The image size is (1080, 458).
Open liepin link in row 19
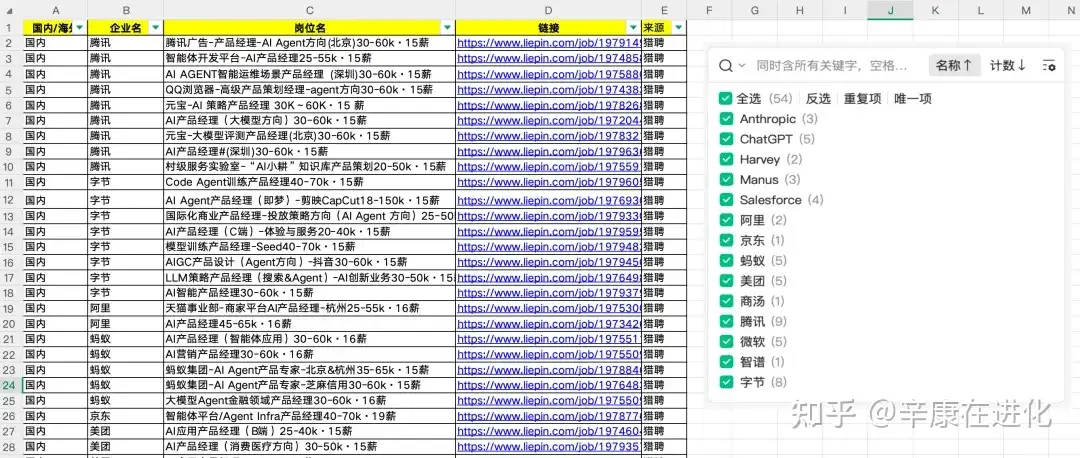pyautogui.click(x=549, y=309)
